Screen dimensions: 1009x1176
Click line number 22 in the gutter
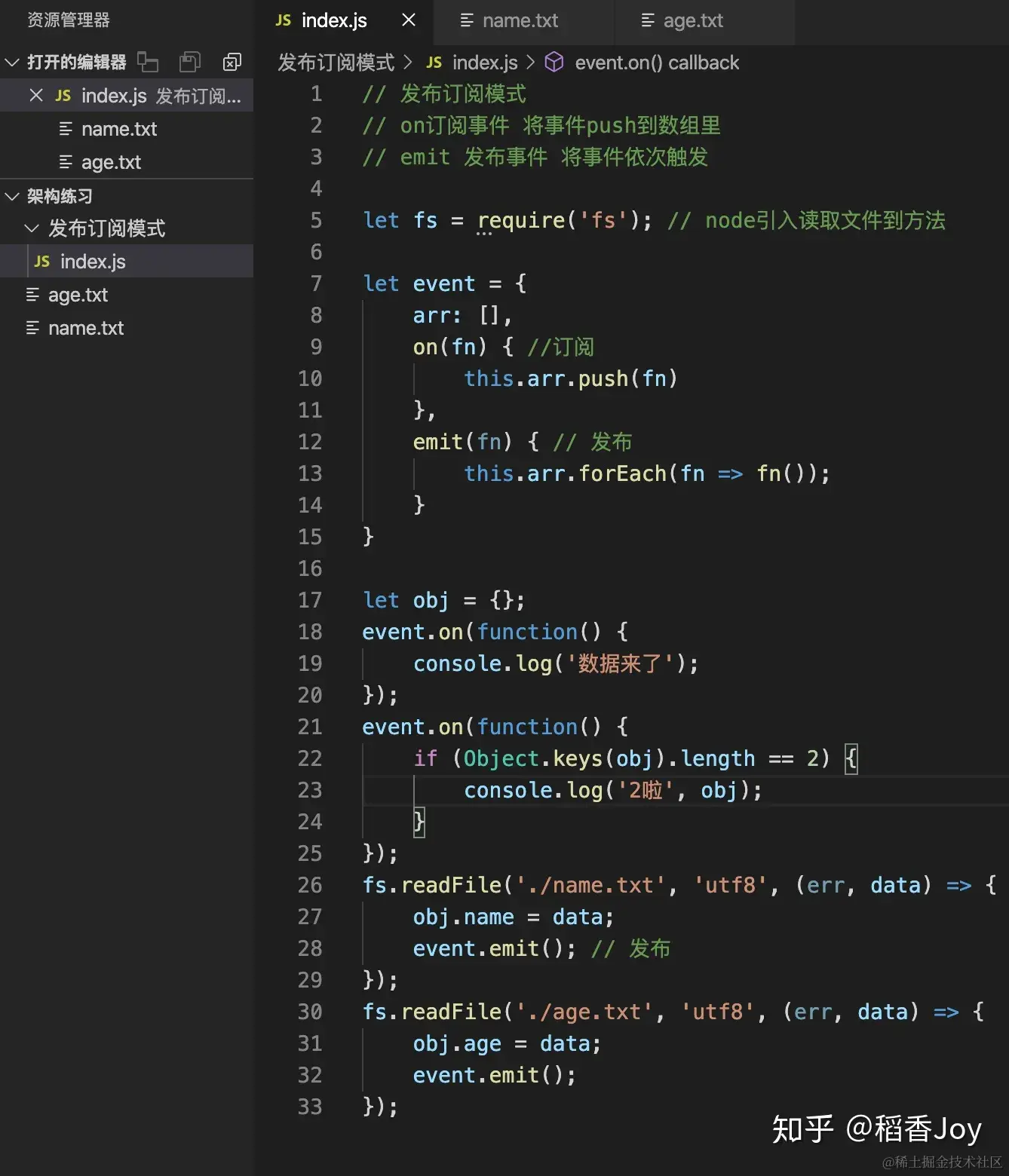[310, 758]
